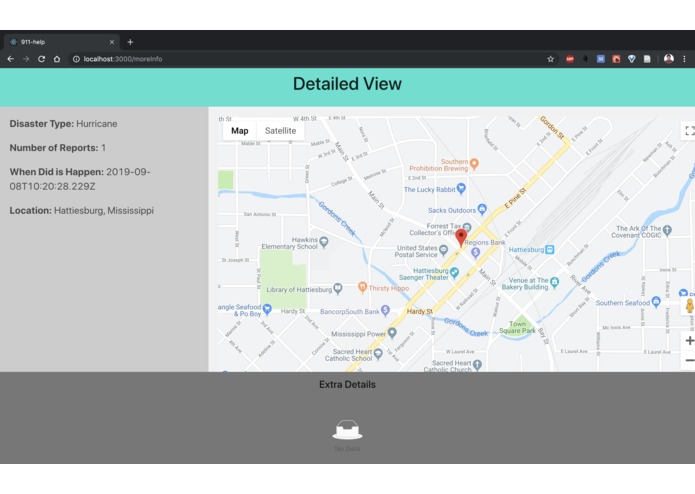The image size is (695, 494).
Task: Click Southern Seafood shop marker
Action: [656, 302]
